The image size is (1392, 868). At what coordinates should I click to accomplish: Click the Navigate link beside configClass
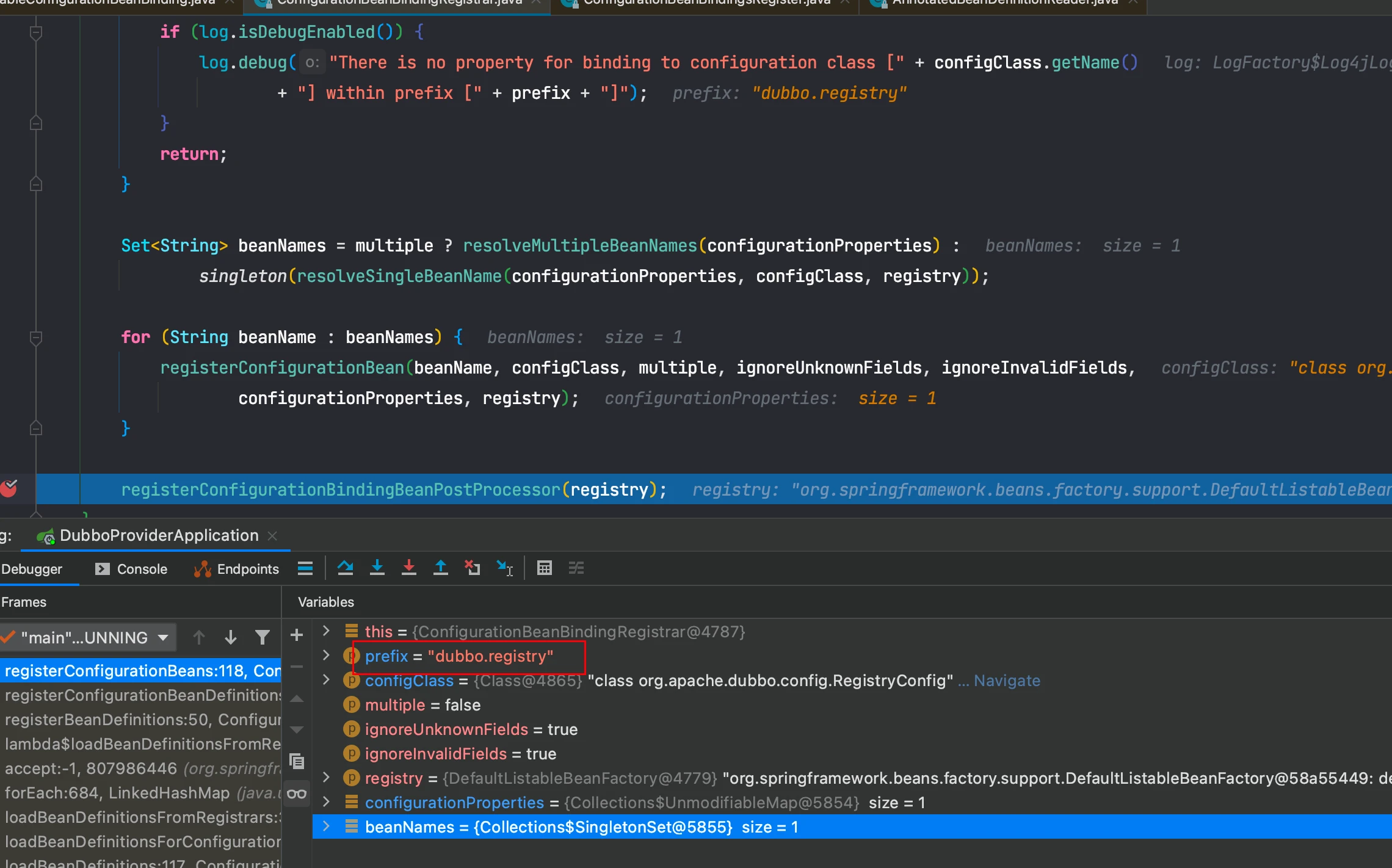pos(1007,681)
